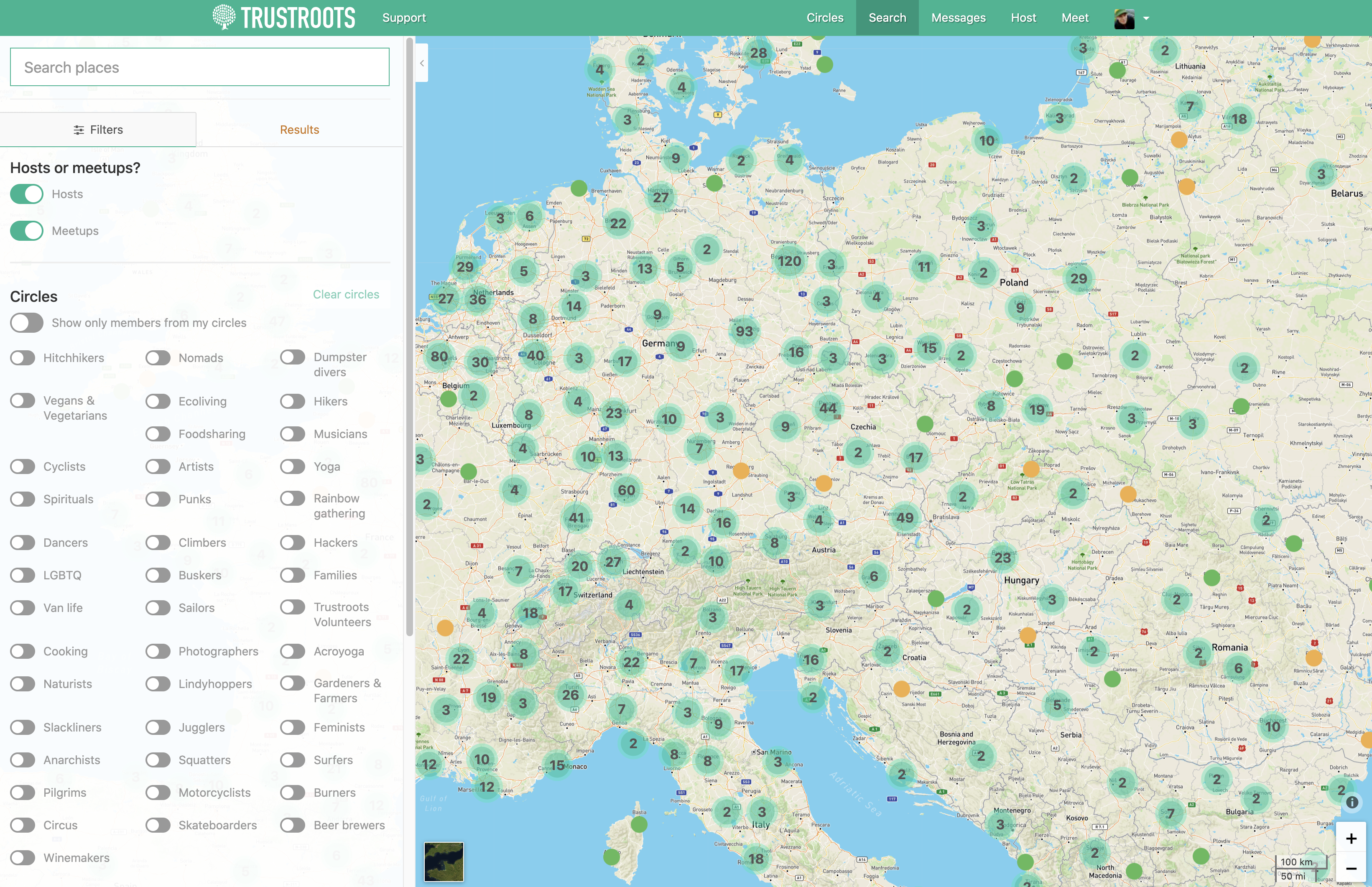
Task: Click the 28 cluster marker near Roskilde
Action: click(759, 53)
